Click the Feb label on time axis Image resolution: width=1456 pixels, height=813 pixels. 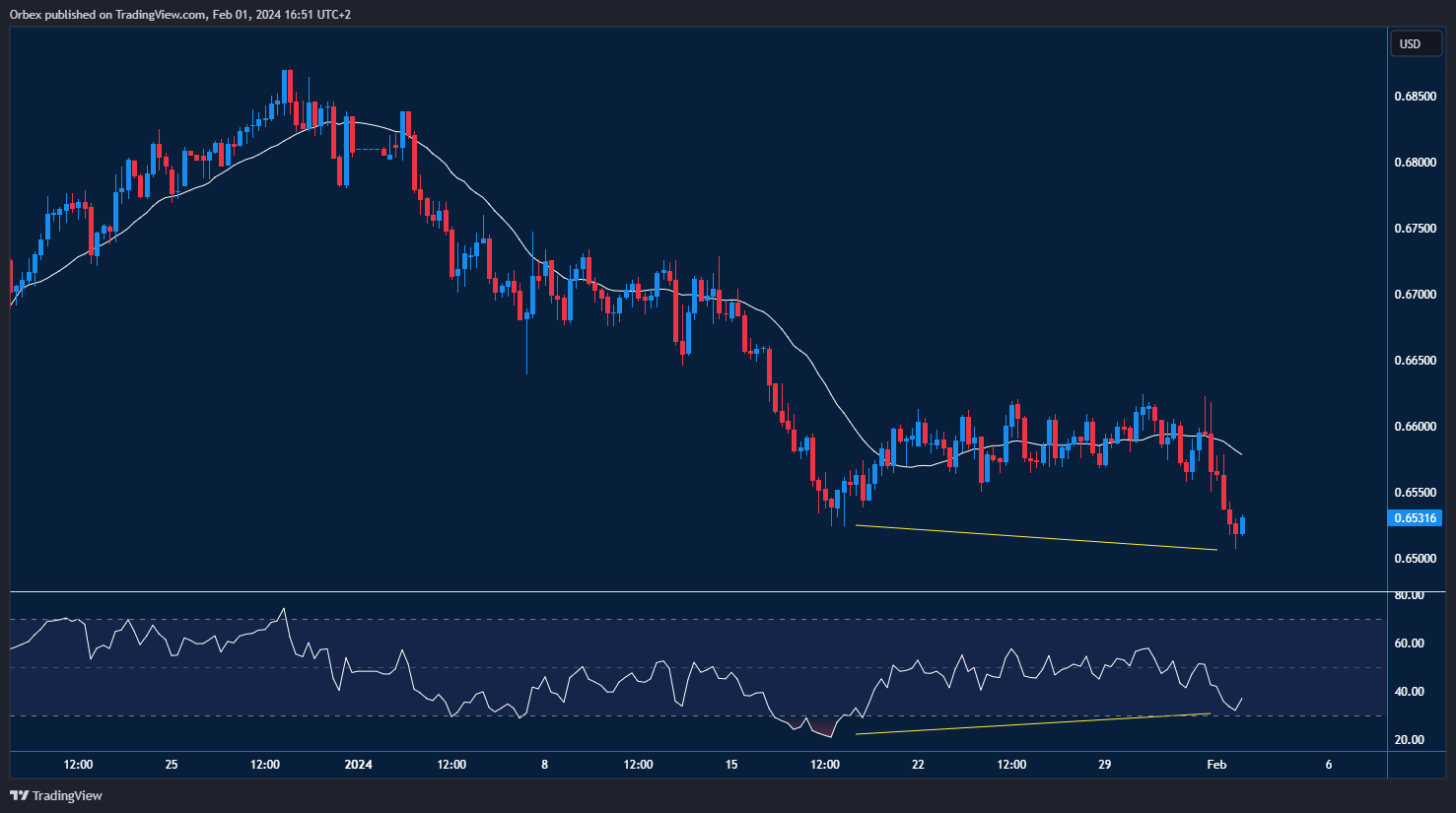click(x=1216, y=765)
